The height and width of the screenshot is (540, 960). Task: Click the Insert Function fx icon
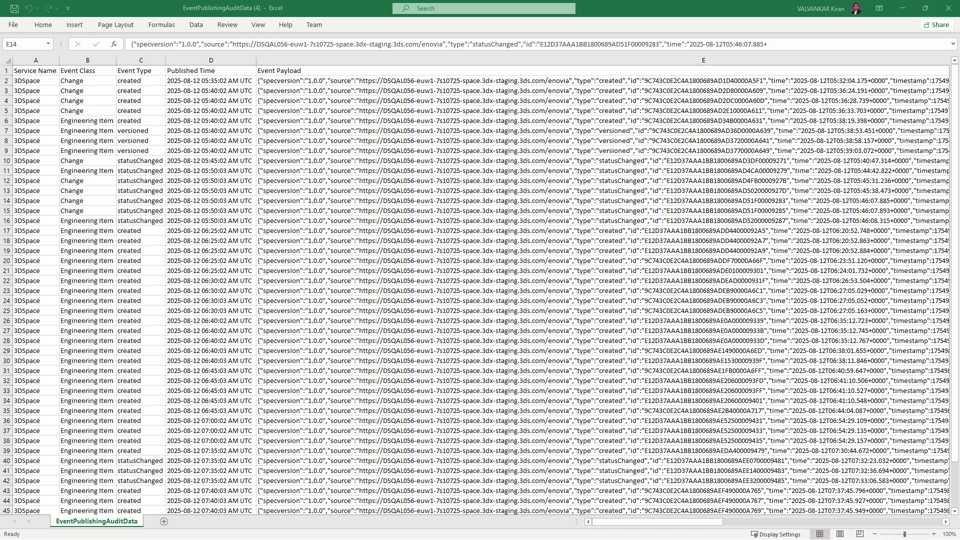[x=114, y=44]
